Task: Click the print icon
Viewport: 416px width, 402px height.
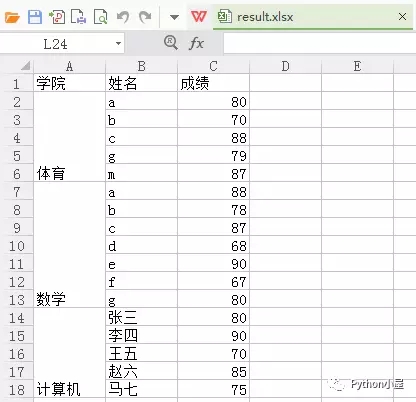Action: point(79,17)
